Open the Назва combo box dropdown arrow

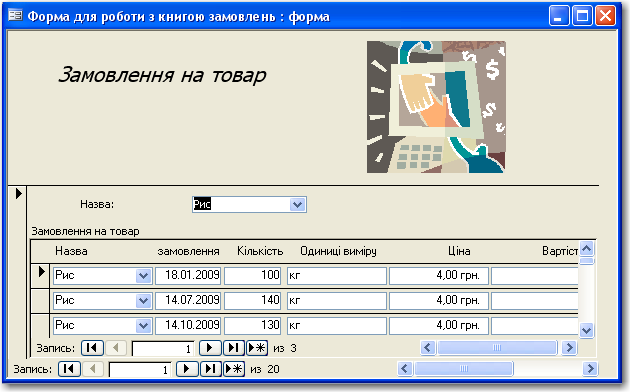tap(297, 205)
